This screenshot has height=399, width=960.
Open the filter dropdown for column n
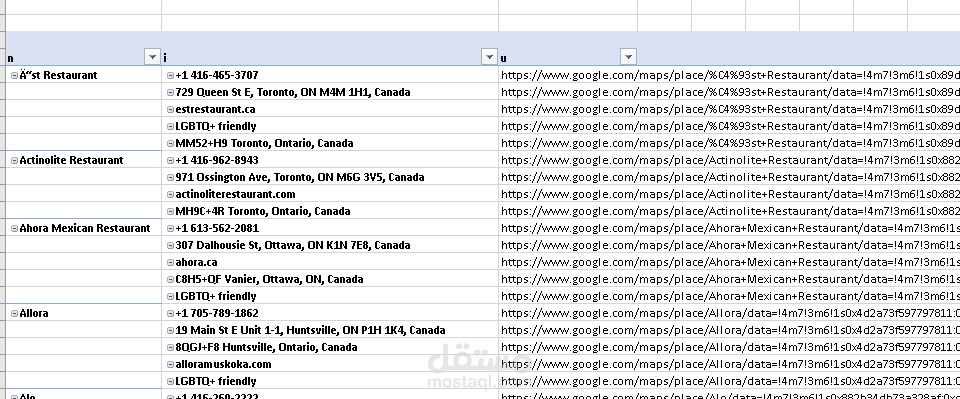pyautogui.click(x=152, y=57)
